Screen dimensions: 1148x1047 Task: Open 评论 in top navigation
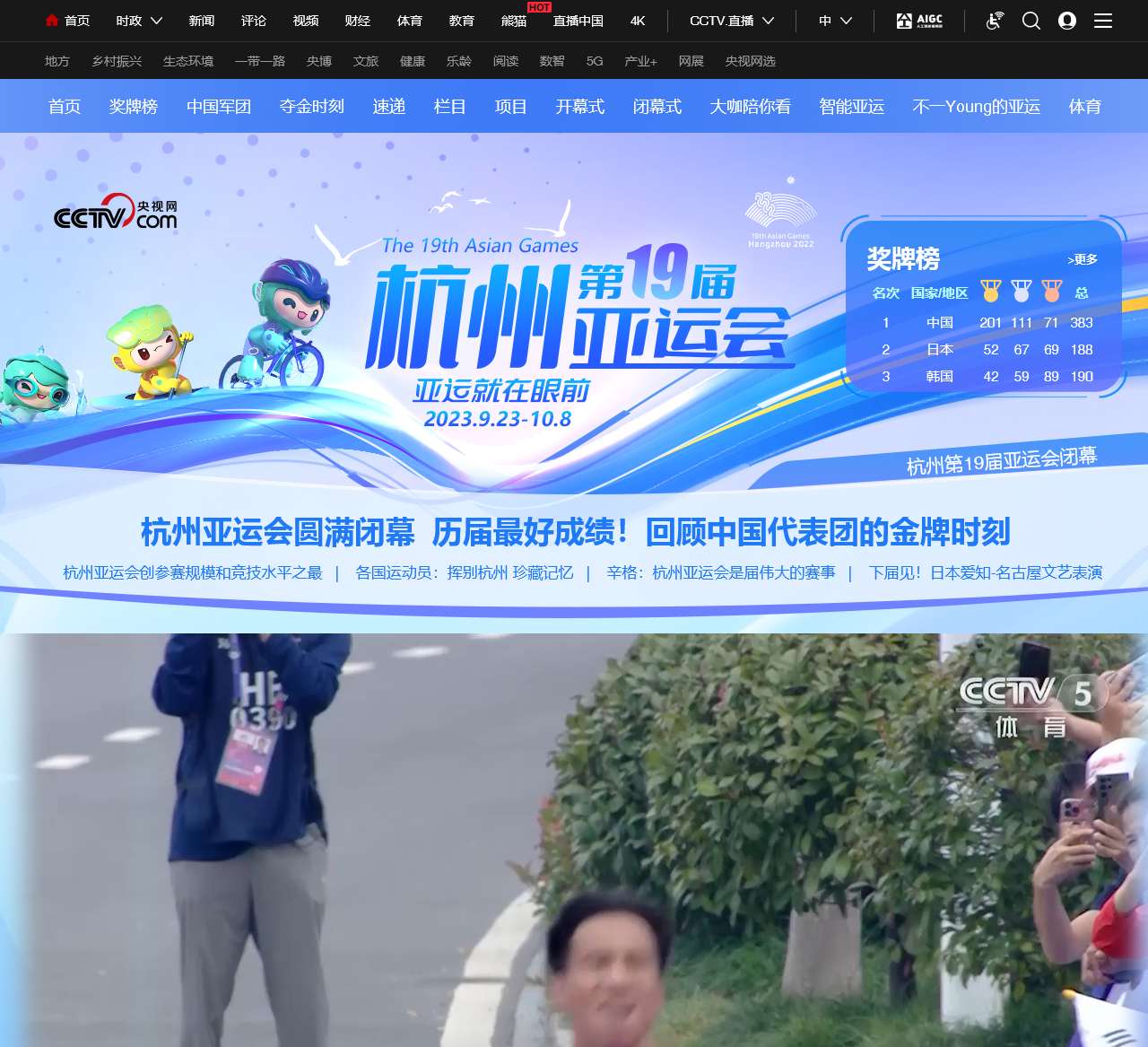[x=254, y=20]
